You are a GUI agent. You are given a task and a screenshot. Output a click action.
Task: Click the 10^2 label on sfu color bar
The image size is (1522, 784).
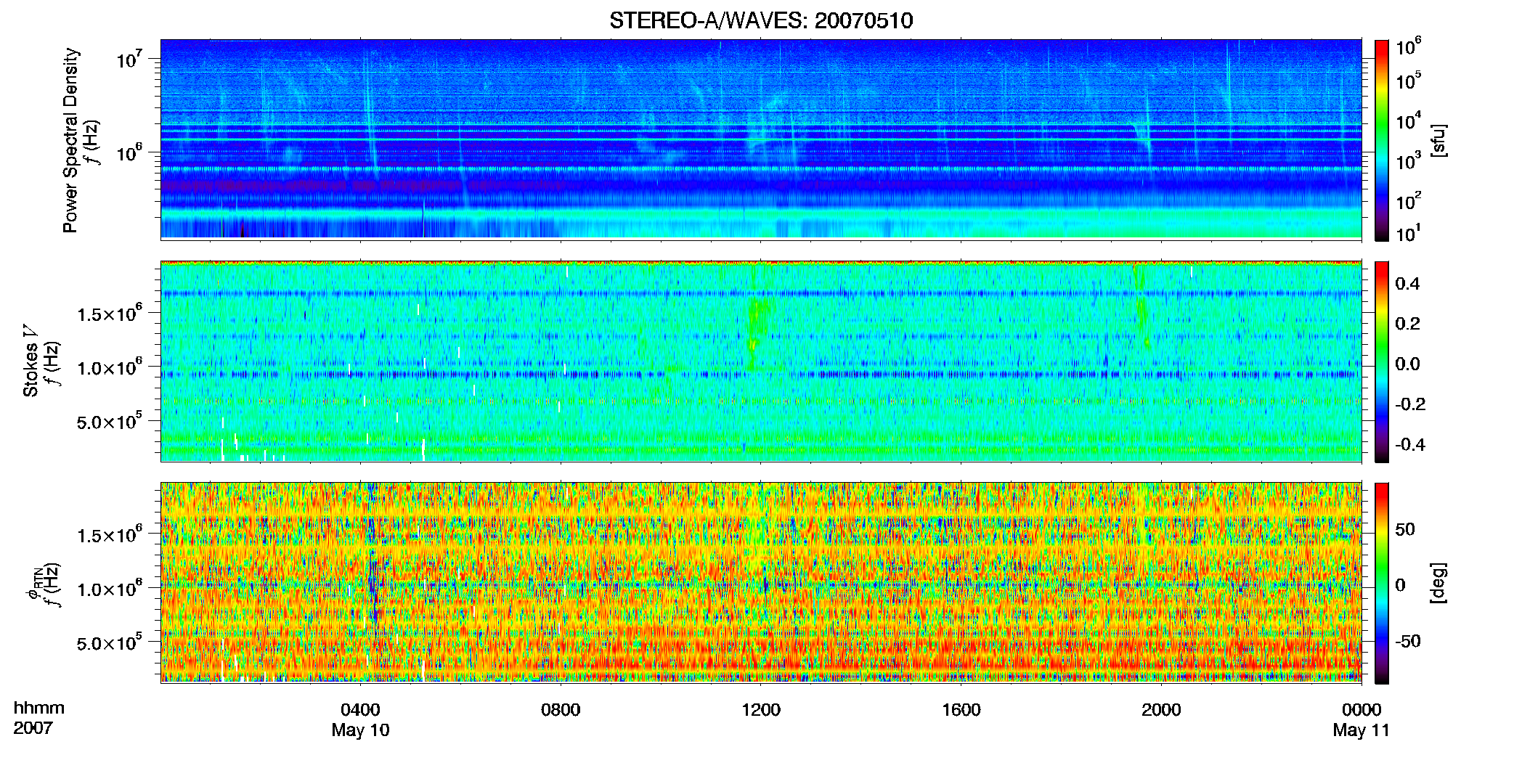click(1408, 200)
